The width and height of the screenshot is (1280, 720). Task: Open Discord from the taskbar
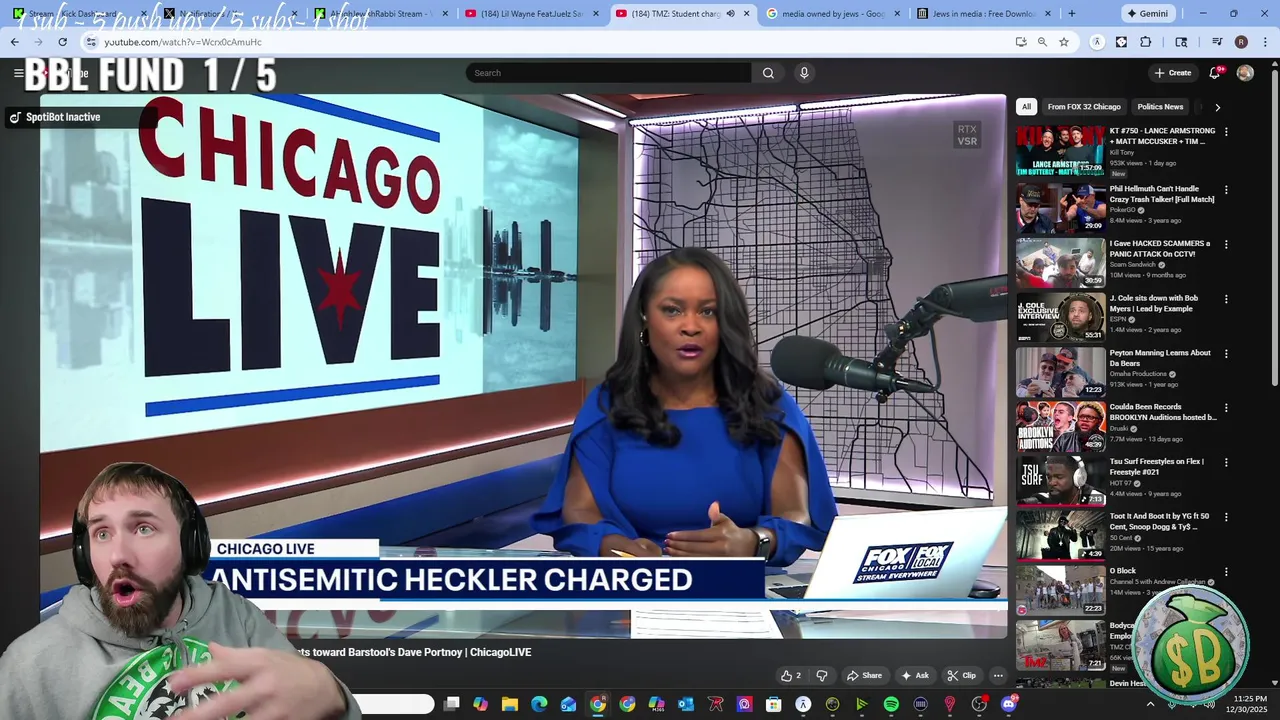(x=1008, y=705)
